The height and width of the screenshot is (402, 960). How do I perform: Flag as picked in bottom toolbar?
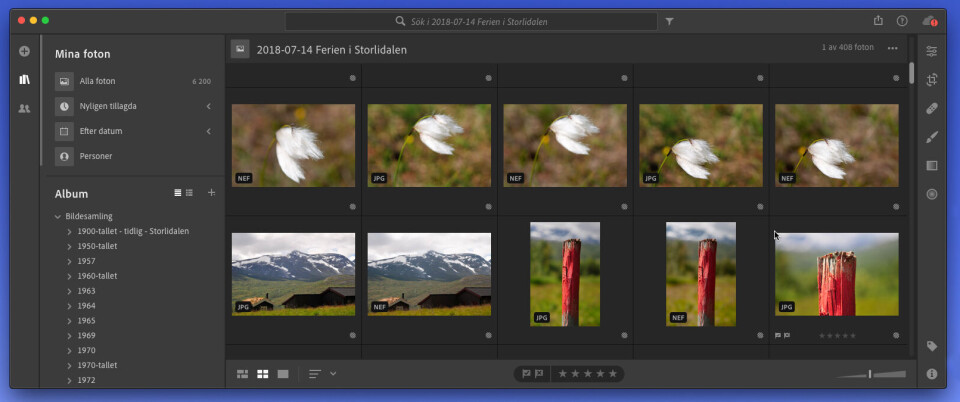(526, 374)
